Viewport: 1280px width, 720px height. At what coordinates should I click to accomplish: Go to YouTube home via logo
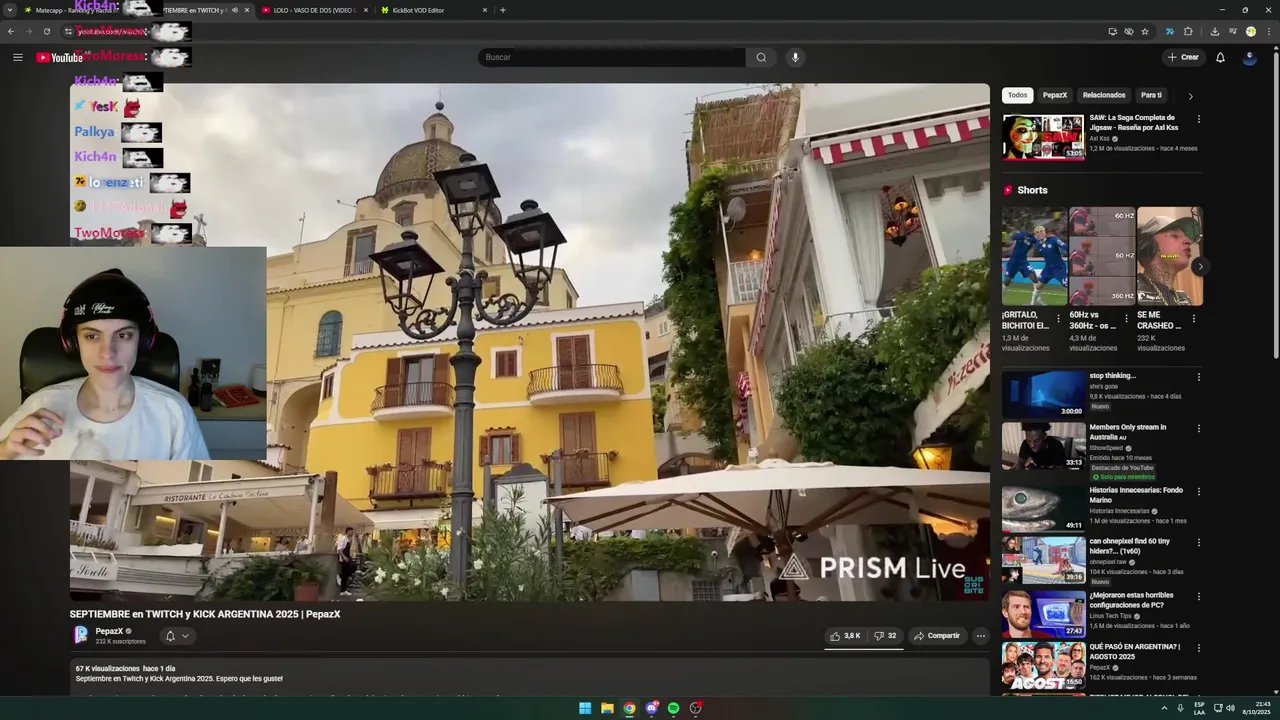(x=59, y=57)
